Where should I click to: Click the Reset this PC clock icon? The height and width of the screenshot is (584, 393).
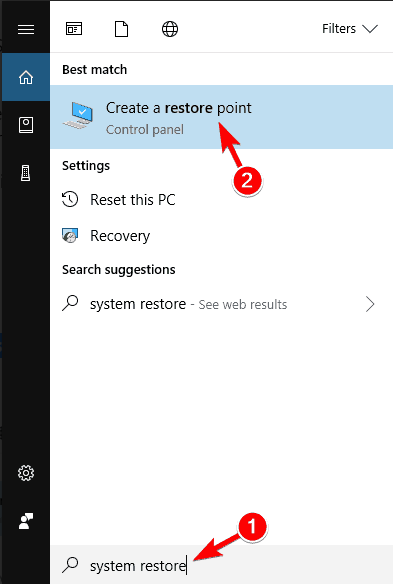pyautogui.click(x=70, y=199)
